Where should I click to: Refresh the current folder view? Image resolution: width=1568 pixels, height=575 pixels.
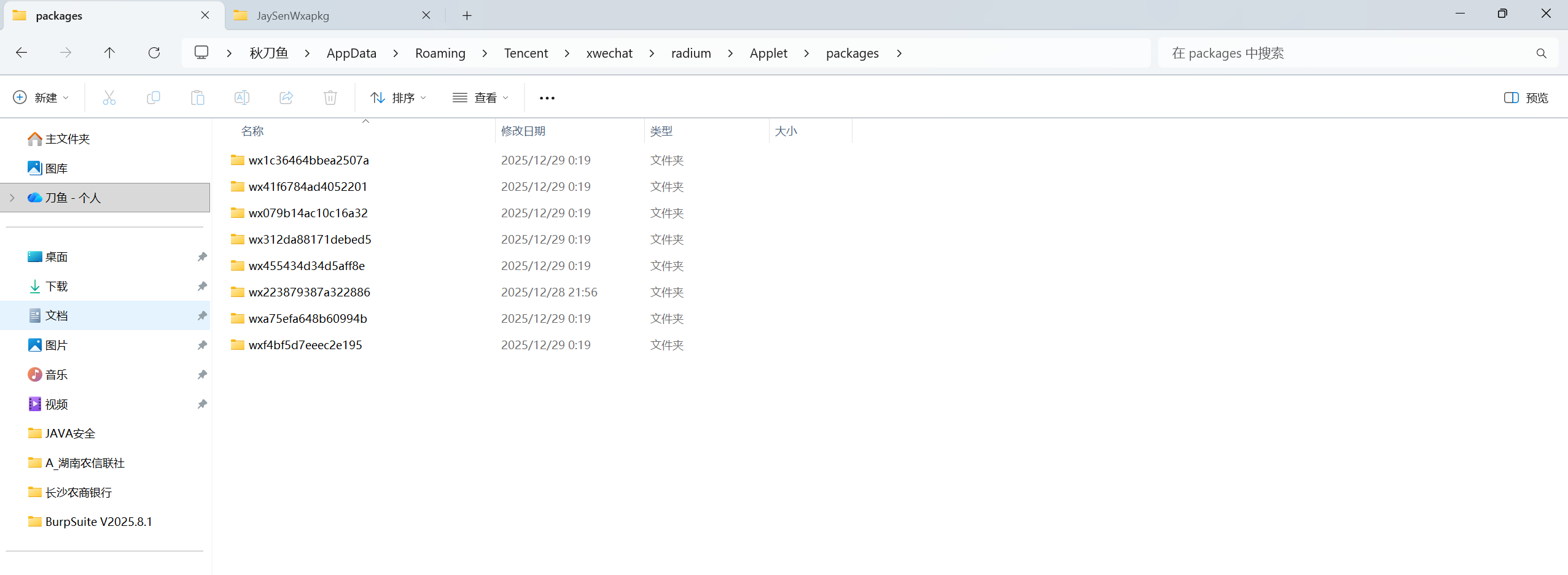pyautogui.click(x=154, y=53)
